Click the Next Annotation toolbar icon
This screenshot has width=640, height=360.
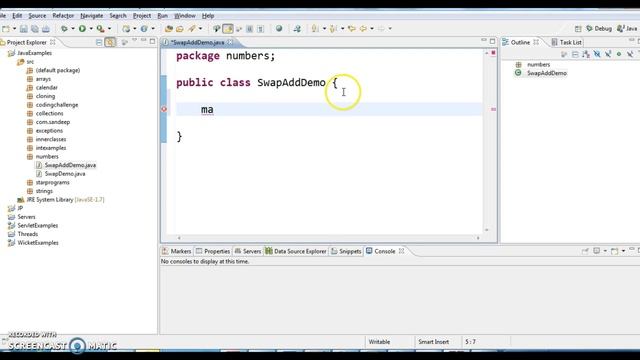(315, 29)
